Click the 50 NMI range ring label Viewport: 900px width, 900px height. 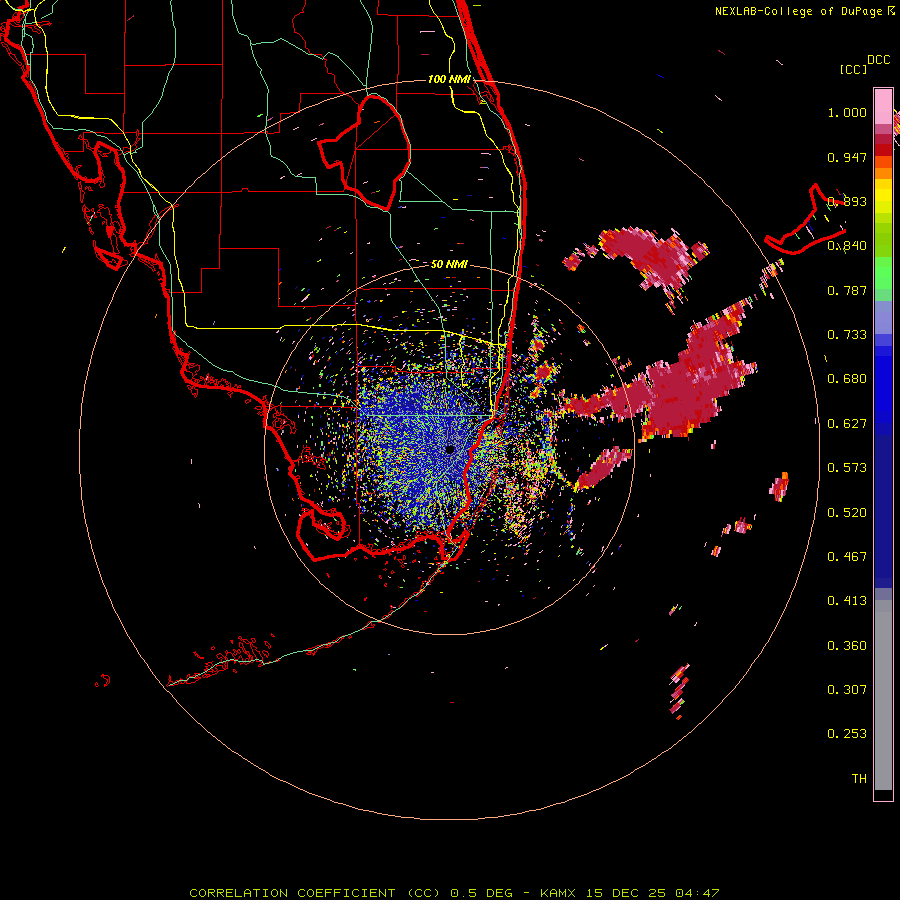tap(449, 265)
